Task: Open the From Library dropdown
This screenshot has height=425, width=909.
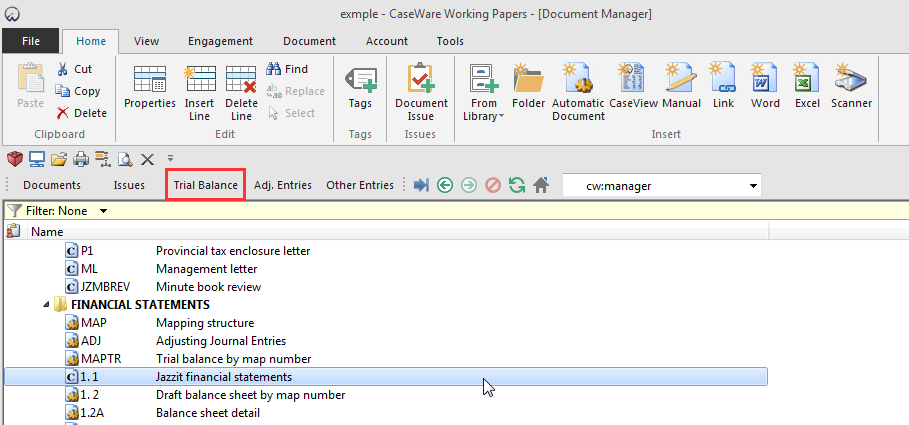Action: 483,93
